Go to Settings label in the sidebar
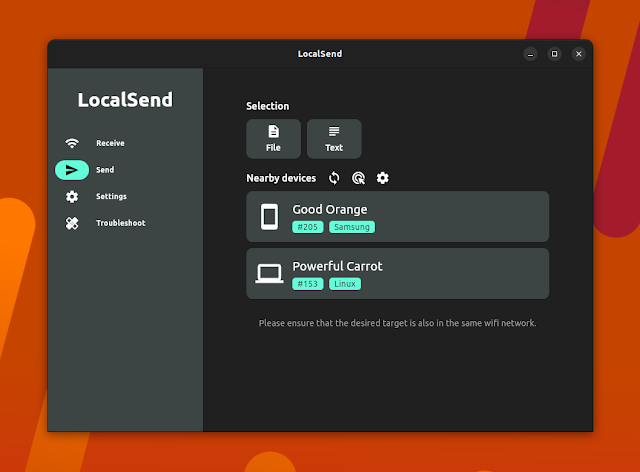 pyautogui.click(x=111, y=197)
